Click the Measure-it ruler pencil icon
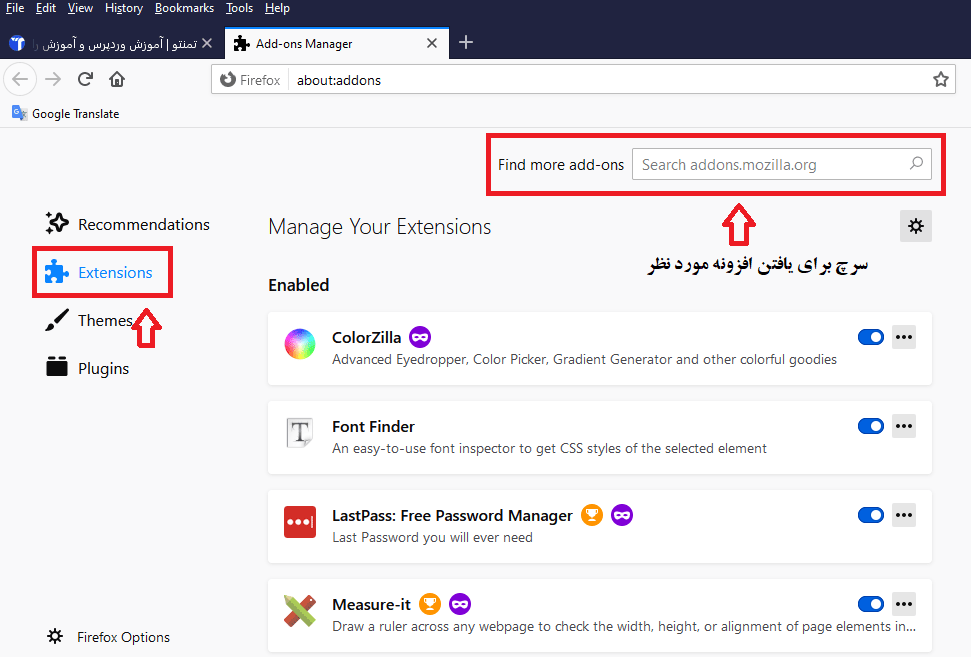 click(300, 611)
